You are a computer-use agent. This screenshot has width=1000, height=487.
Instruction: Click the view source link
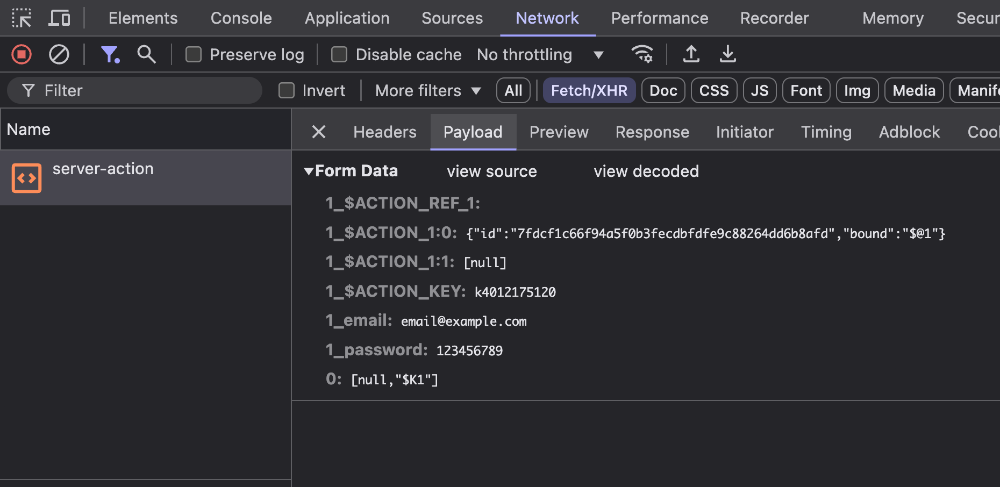[x=491, y=171]
